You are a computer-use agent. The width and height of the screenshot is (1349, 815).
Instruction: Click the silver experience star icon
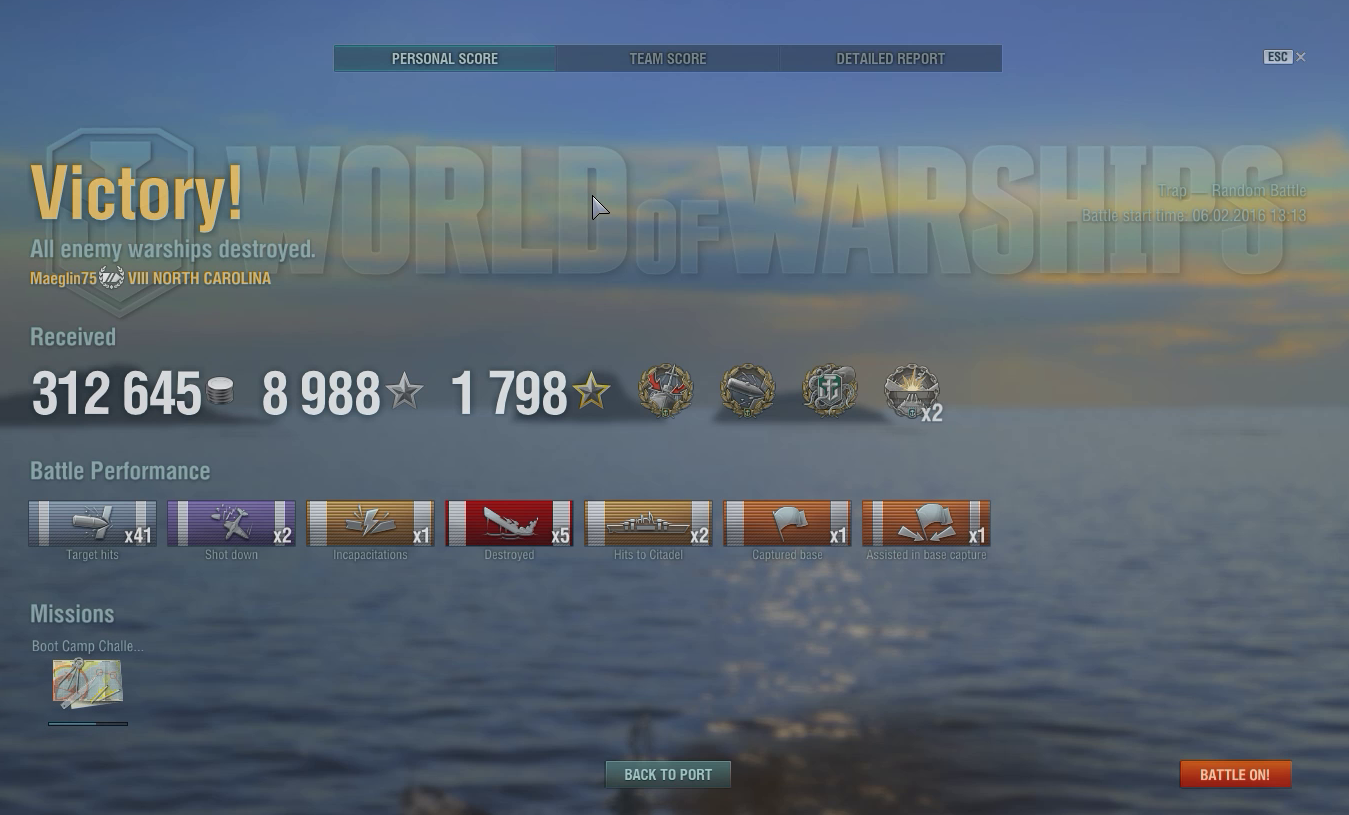pyautogui.click(x=405, y=392)
